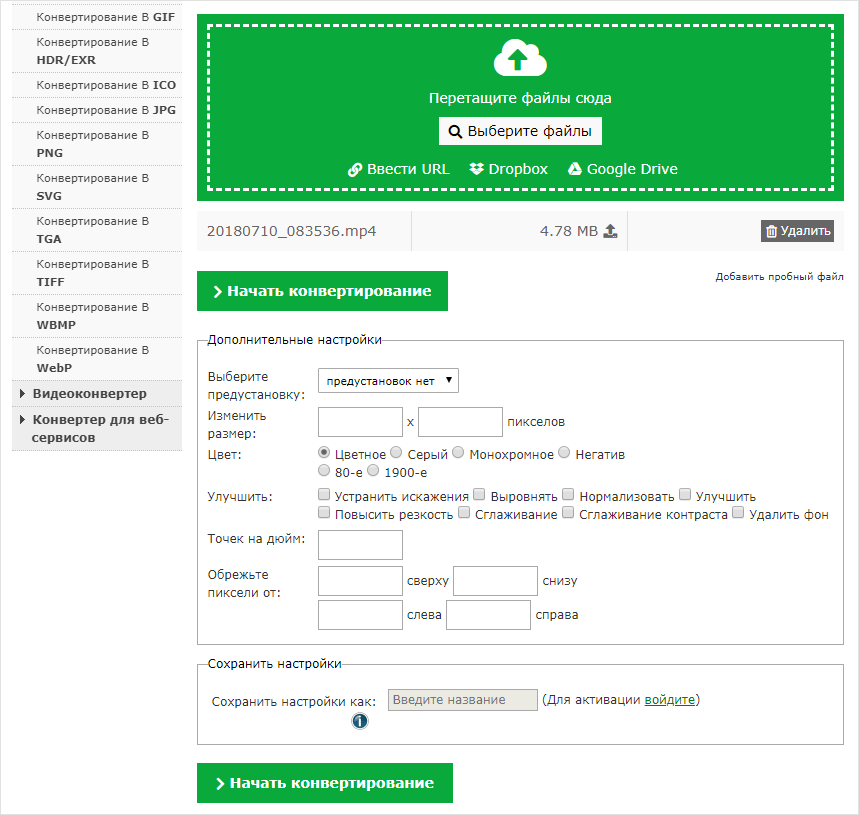Click Ввести URL link option
859x815 pixels.
(x=398, y=169)
